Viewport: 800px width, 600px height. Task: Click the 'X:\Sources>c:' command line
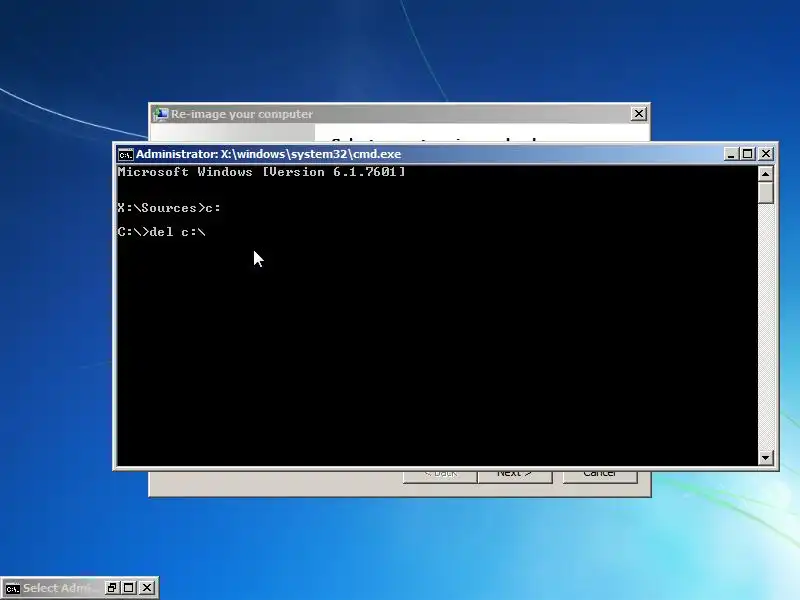pos(169,208)
